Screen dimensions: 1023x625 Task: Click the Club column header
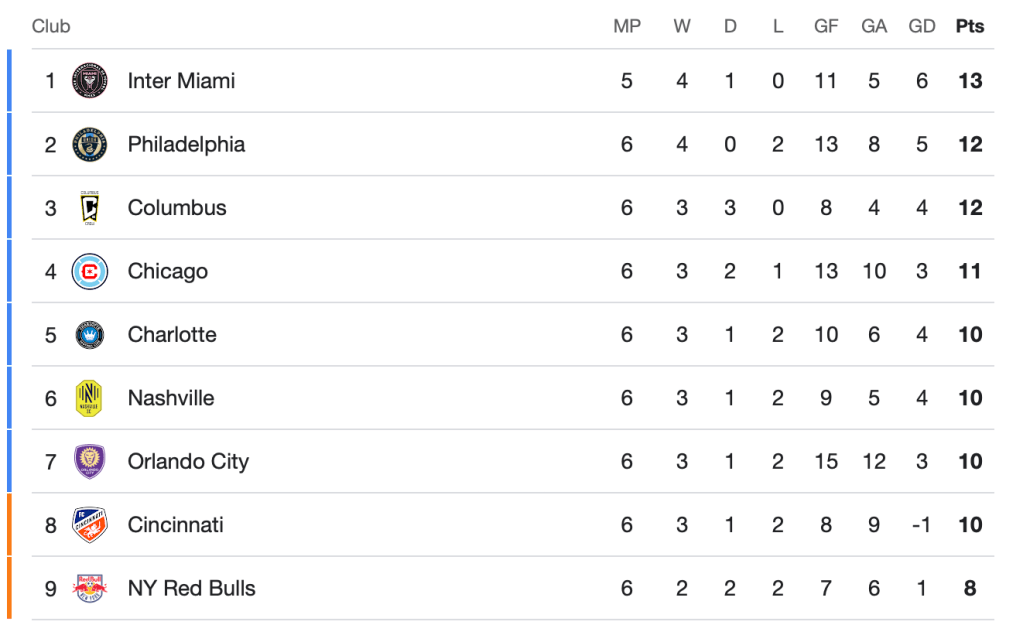(x=51, y=26)
